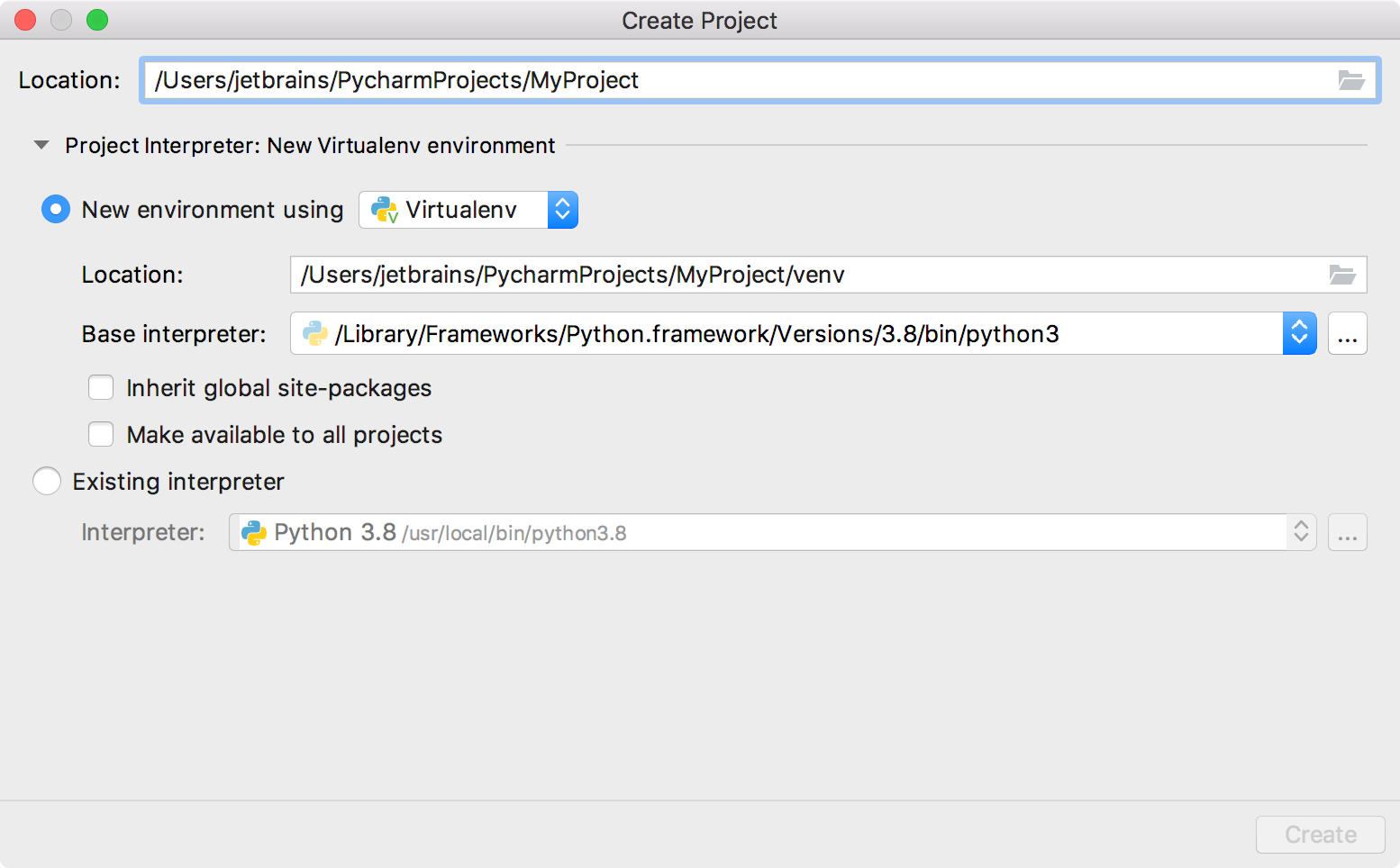Click the folder icon in project Location field
Image resolution: width=1400 pixels, height=868 pixels.
click(1350, 80)
